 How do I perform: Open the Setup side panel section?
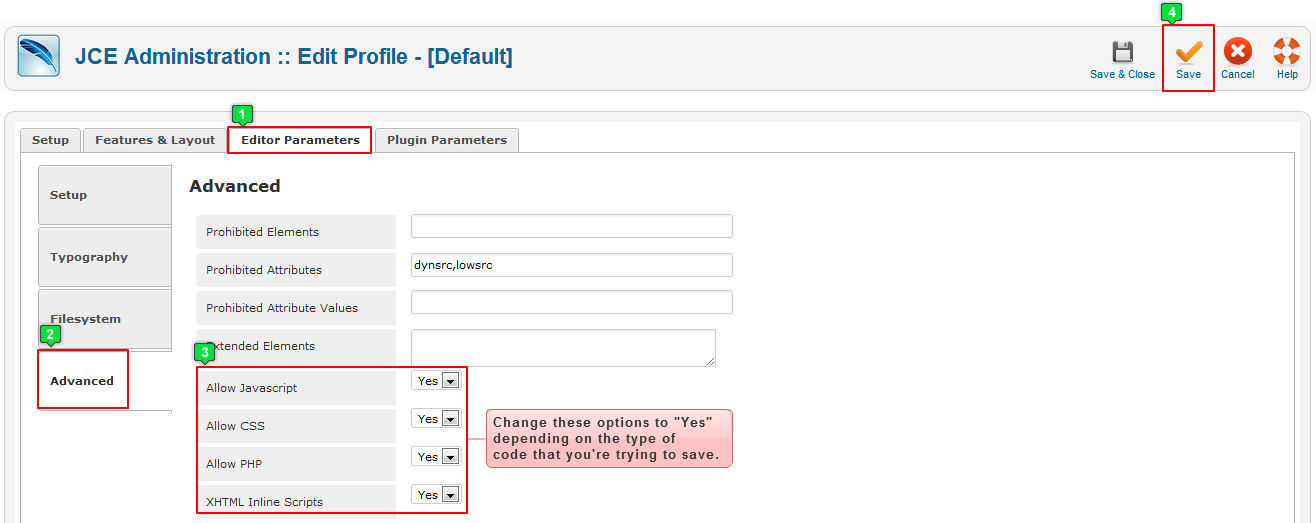(x=104, y=195)
